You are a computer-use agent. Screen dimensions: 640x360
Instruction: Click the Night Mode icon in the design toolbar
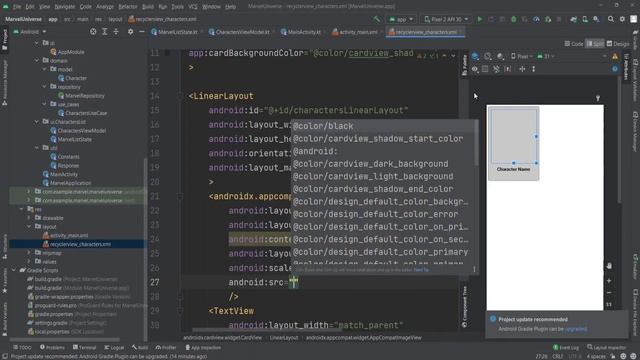(500, 56)
